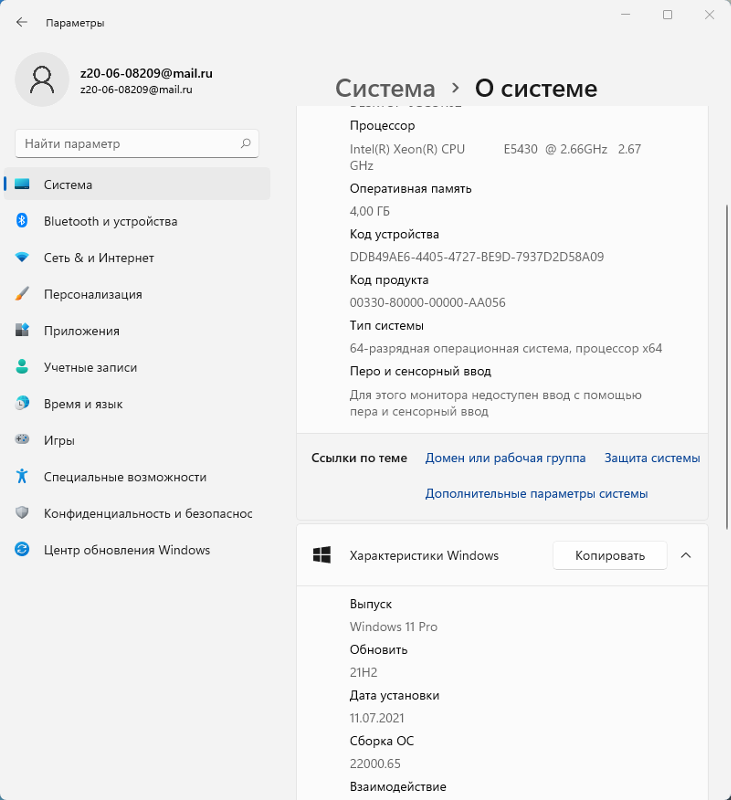Click the Учетные записи person icon
Viewport: 731px width, 800px height.
pos(22,366)
